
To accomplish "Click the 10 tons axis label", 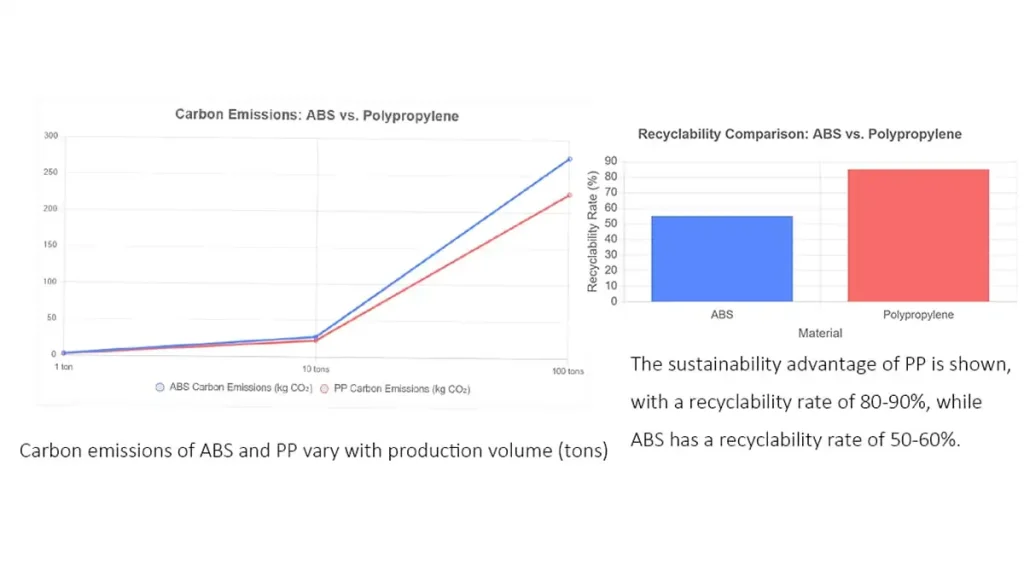I will (313, 367).
